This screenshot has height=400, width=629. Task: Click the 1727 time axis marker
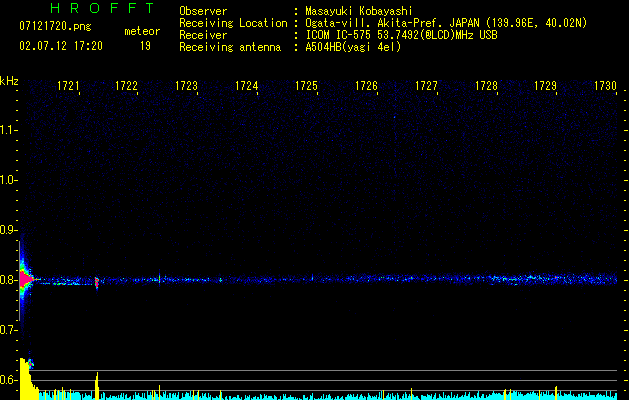pos(426,86)
